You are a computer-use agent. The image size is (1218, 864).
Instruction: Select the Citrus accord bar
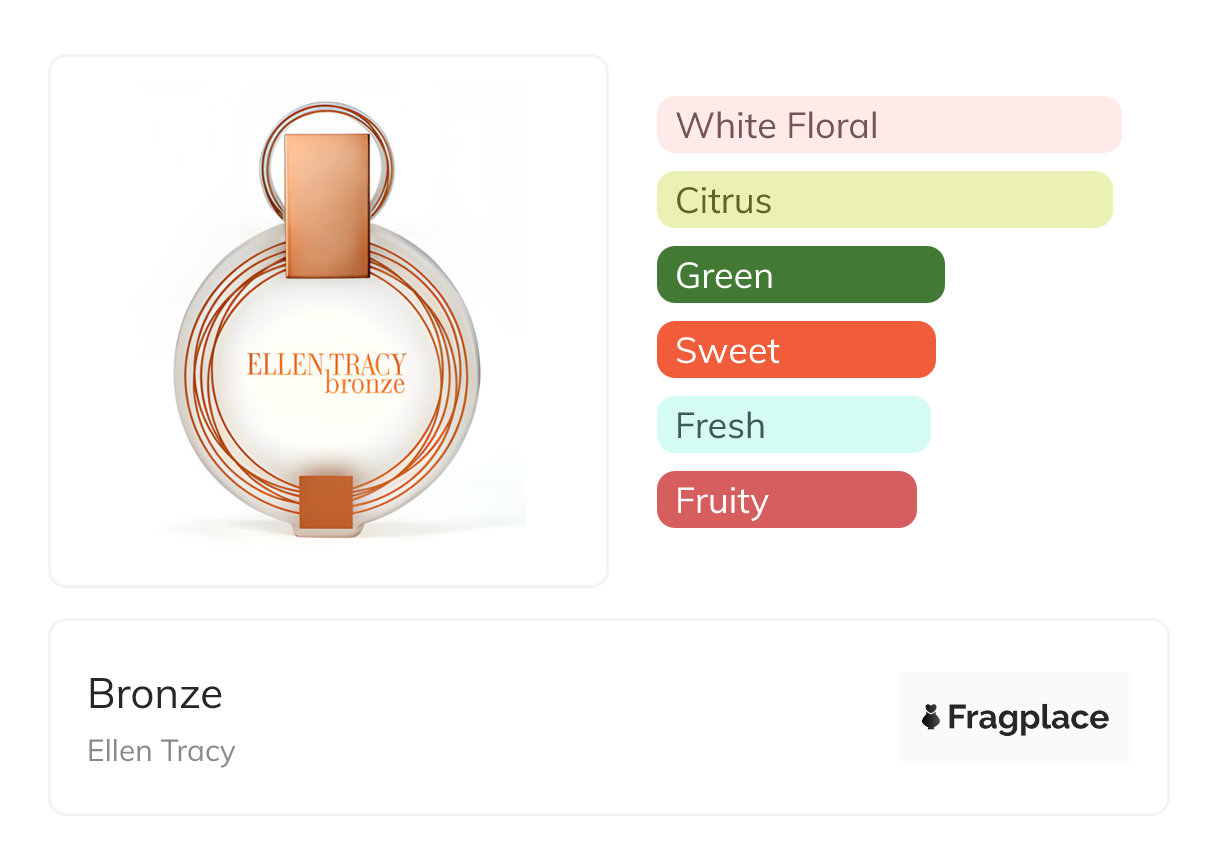(x=884, y=200)
